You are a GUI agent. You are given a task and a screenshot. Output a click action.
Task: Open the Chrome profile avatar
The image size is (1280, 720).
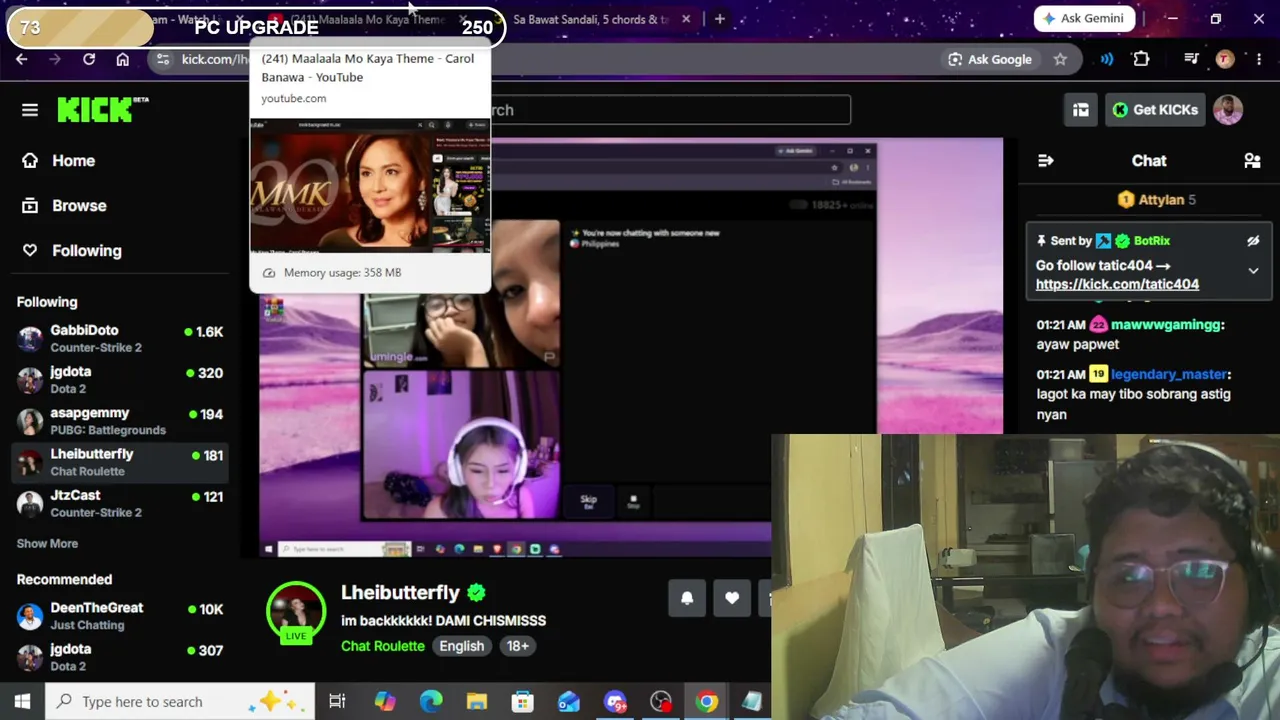pyautogui.click(x=1224, y=60)
